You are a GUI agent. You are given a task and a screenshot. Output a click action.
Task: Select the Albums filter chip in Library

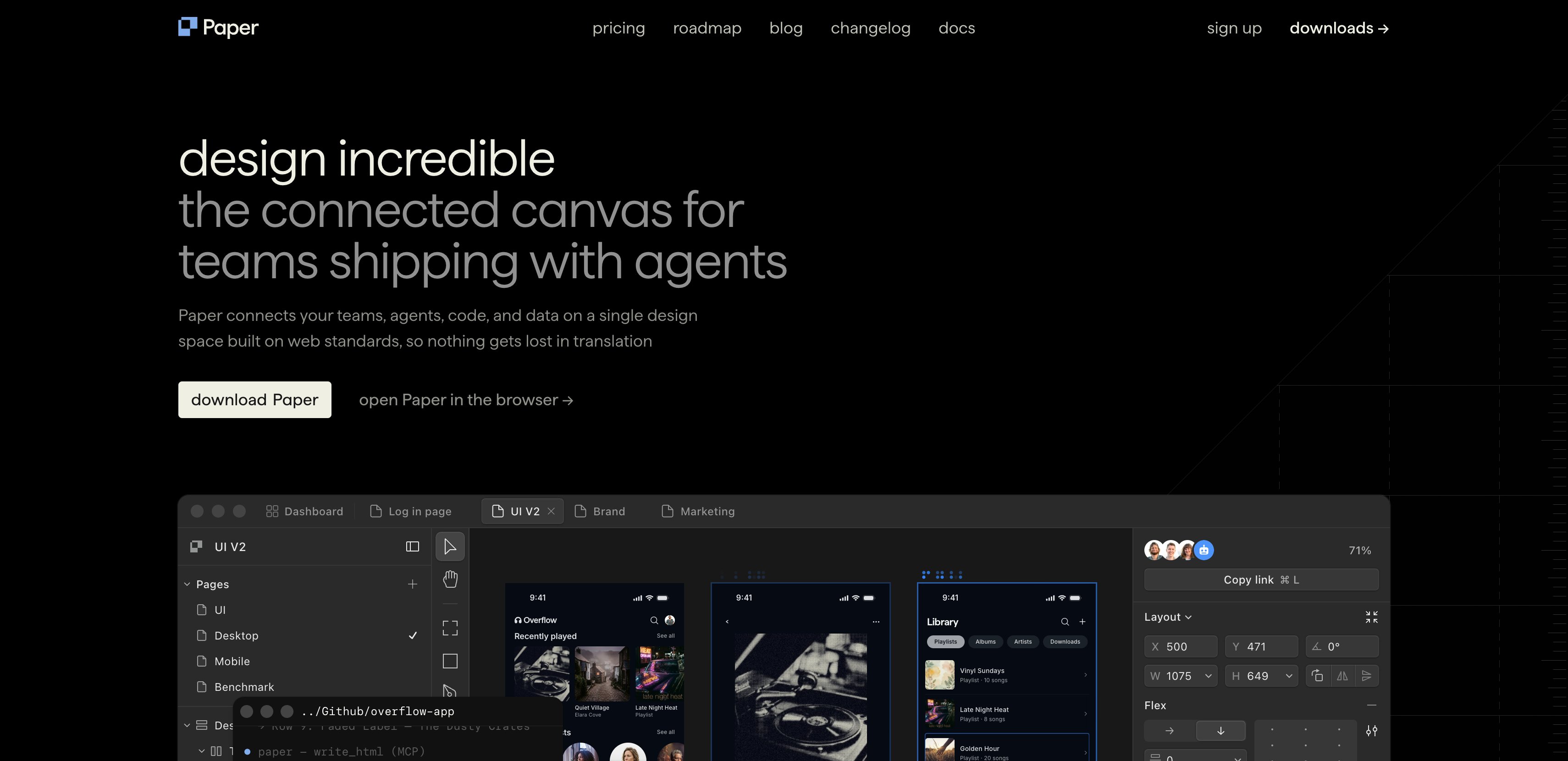(985, 642)
